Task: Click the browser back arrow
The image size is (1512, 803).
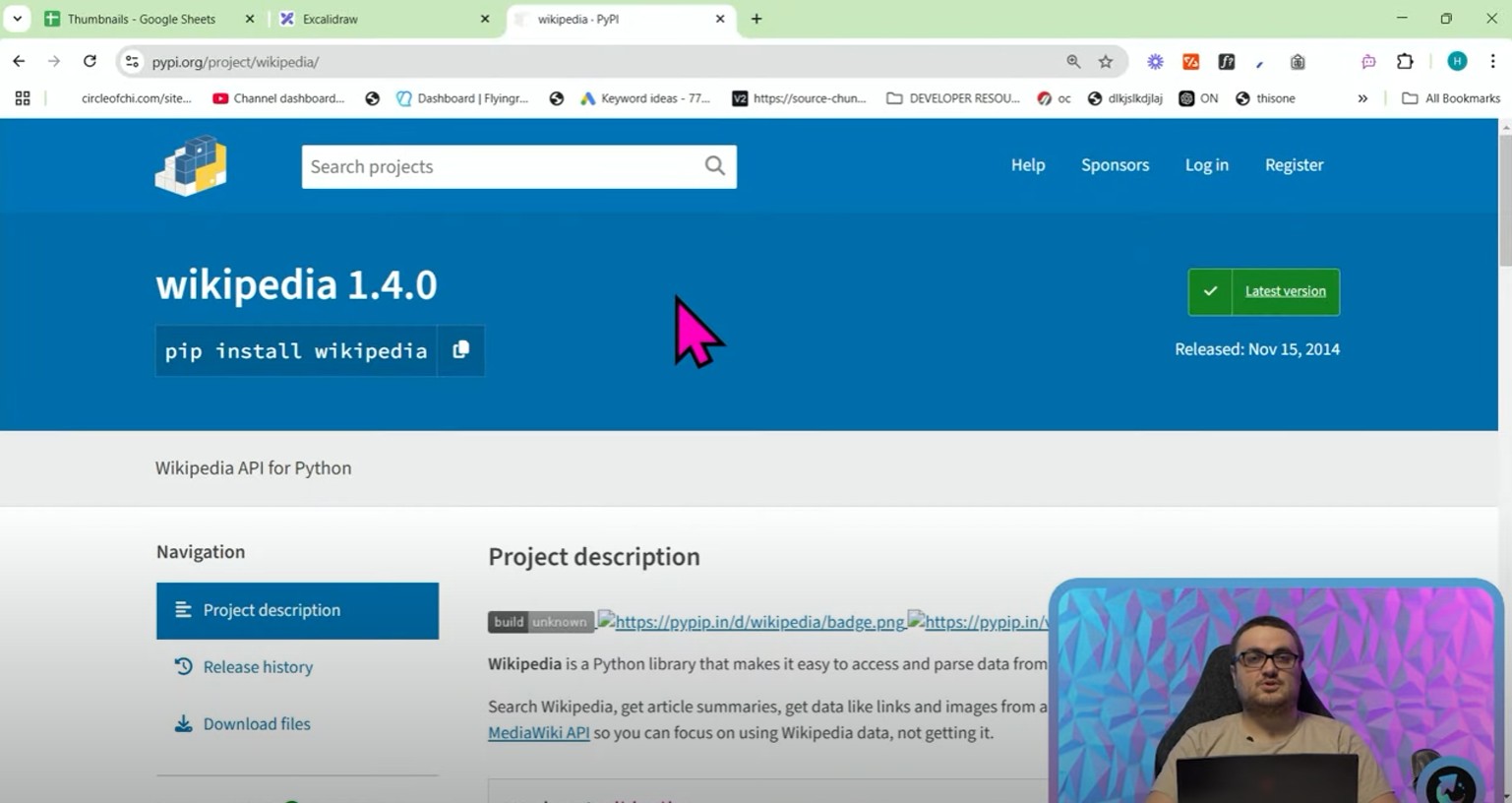Action: 19,61
